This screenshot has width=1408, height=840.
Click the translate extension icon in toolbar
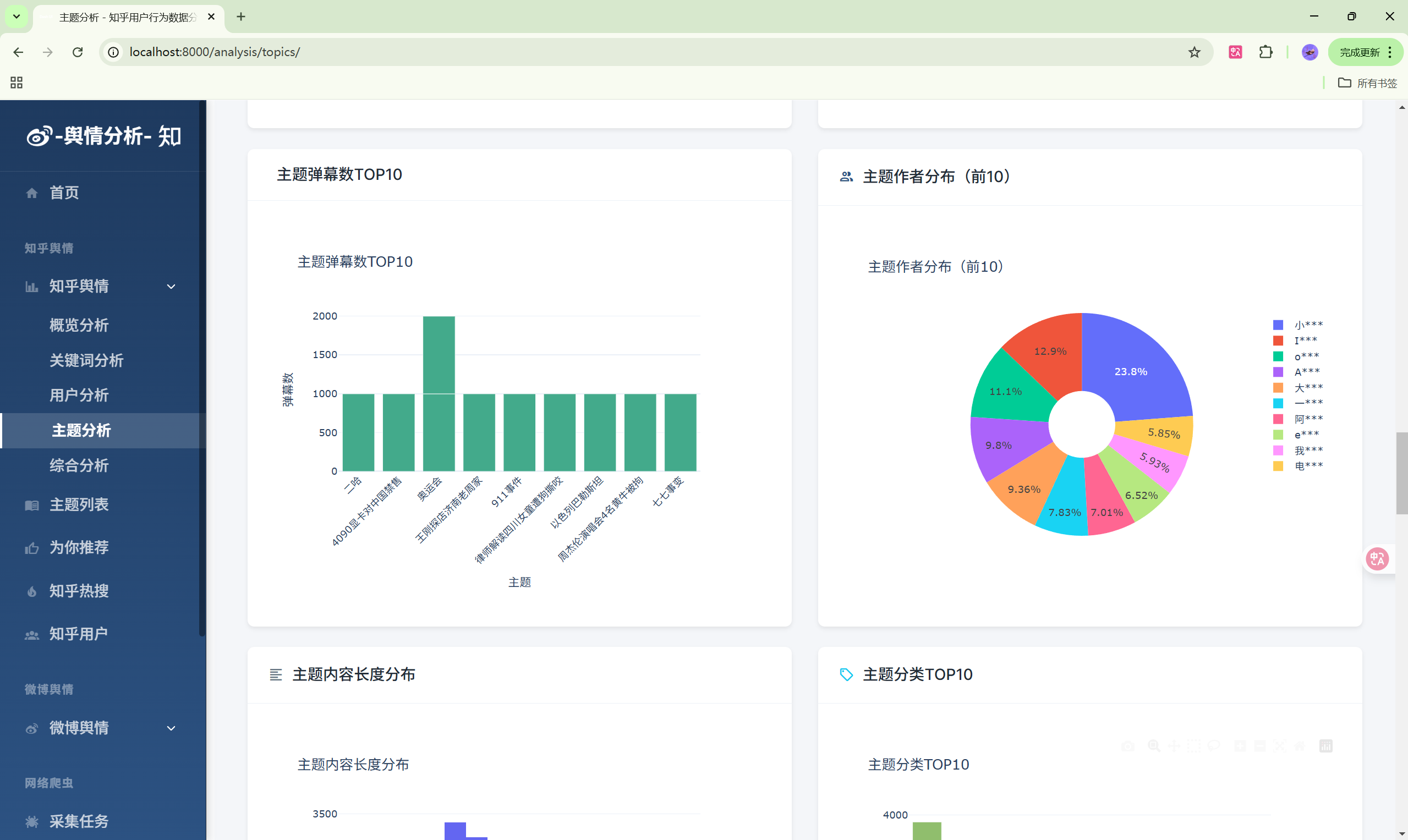tap(1235, 52)
